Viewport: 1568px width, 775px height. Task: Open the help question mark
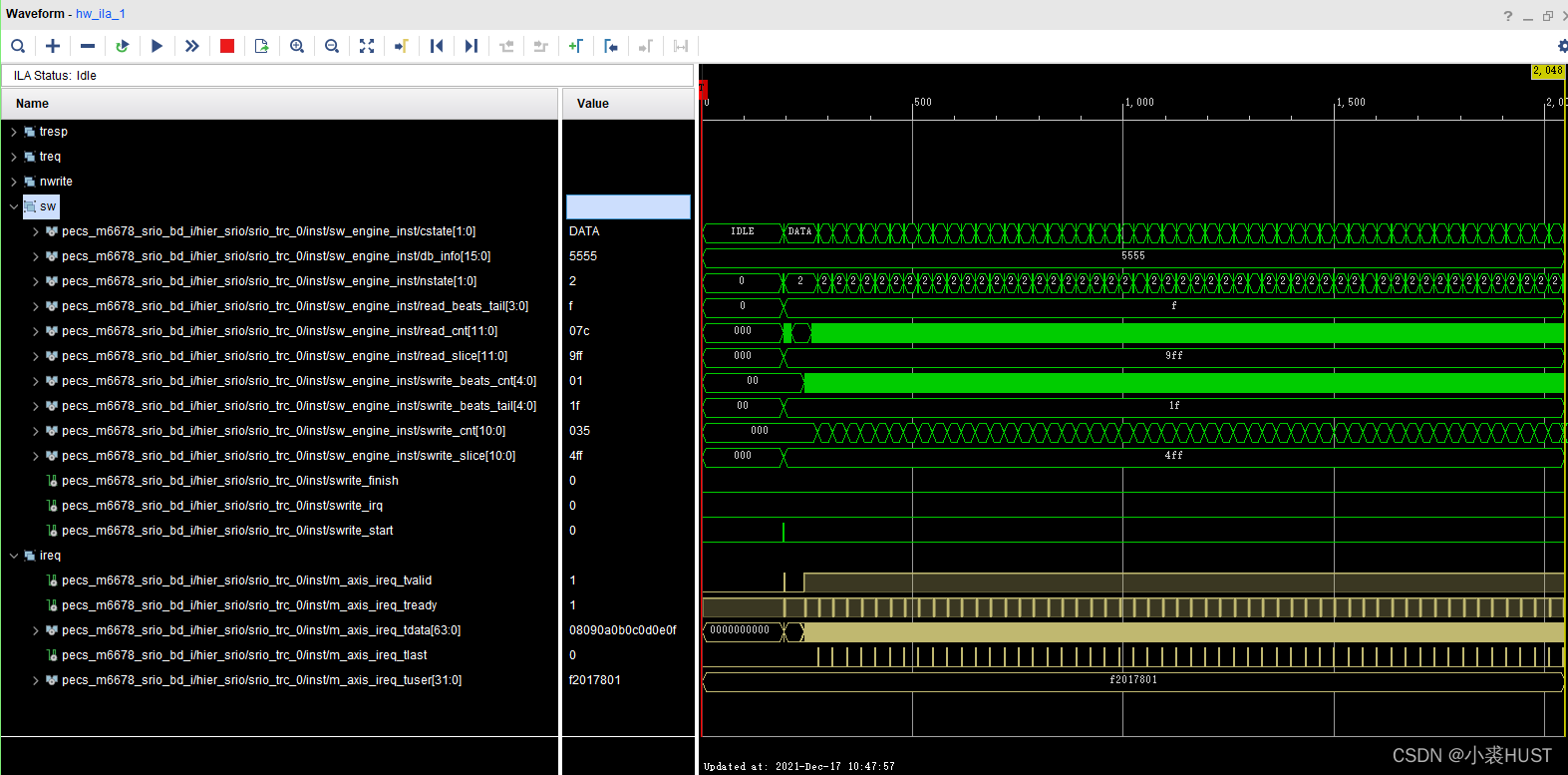(1508, 16)
